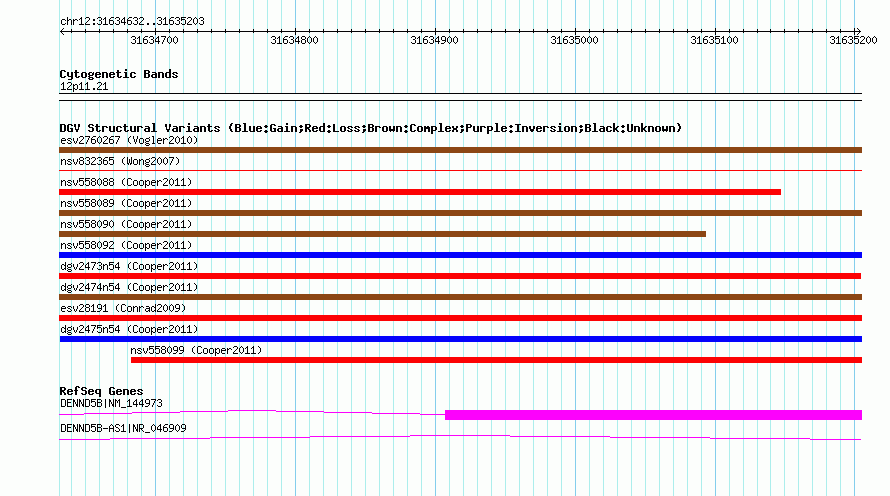Click the thin red nsv832365 variant line
Image resolution: width=890 pixels, height=496 pixels.
click(460, 170)
